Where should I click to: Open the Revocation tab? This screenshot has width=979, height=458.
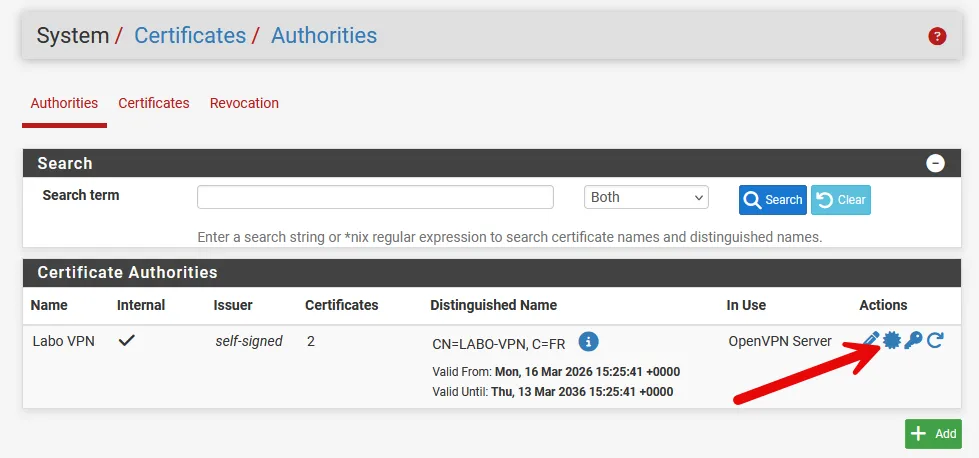click(244, 103)
